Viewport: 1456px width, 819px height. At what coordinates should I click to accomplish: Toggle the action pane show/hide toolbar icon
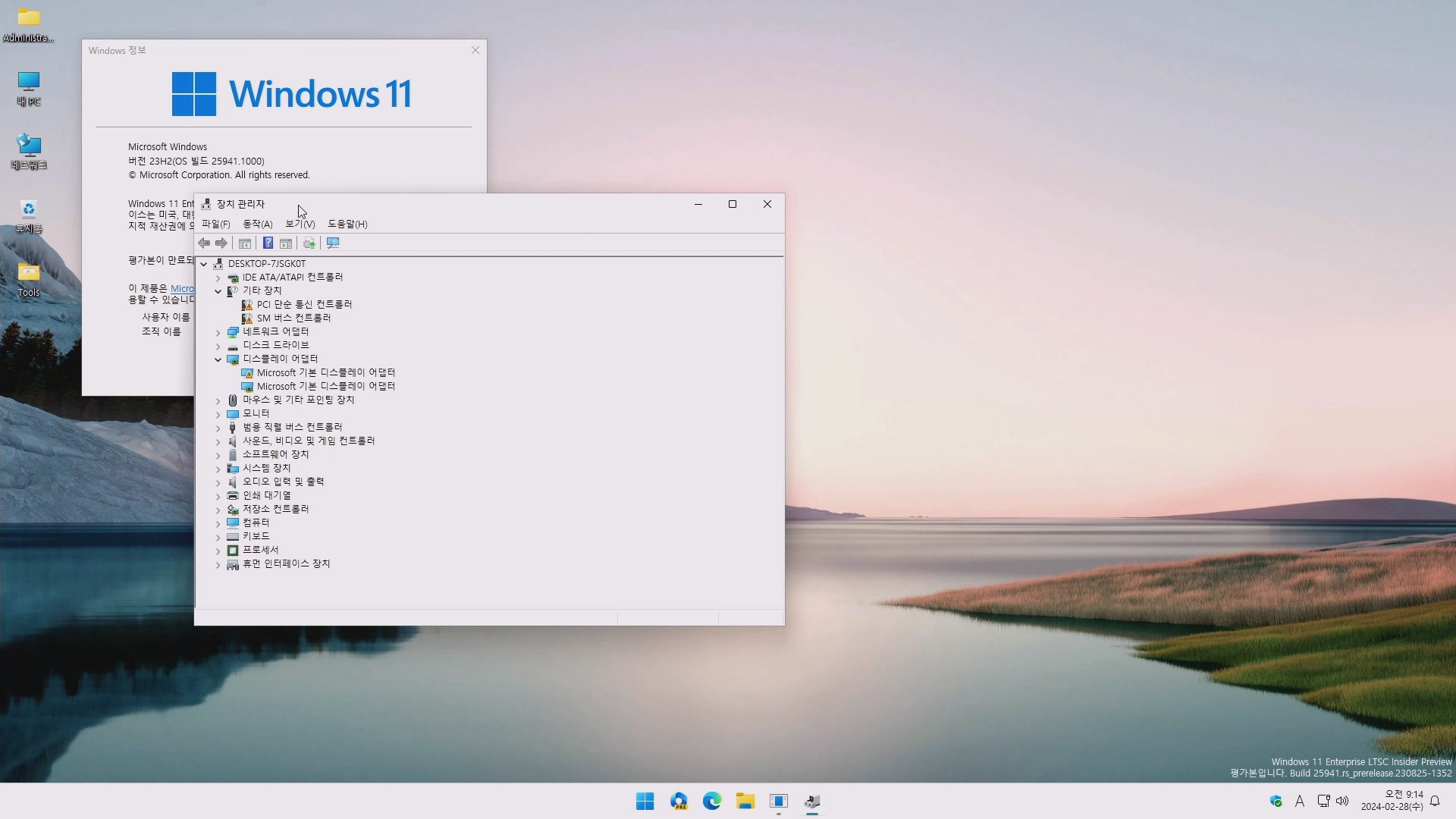point(286,243)
